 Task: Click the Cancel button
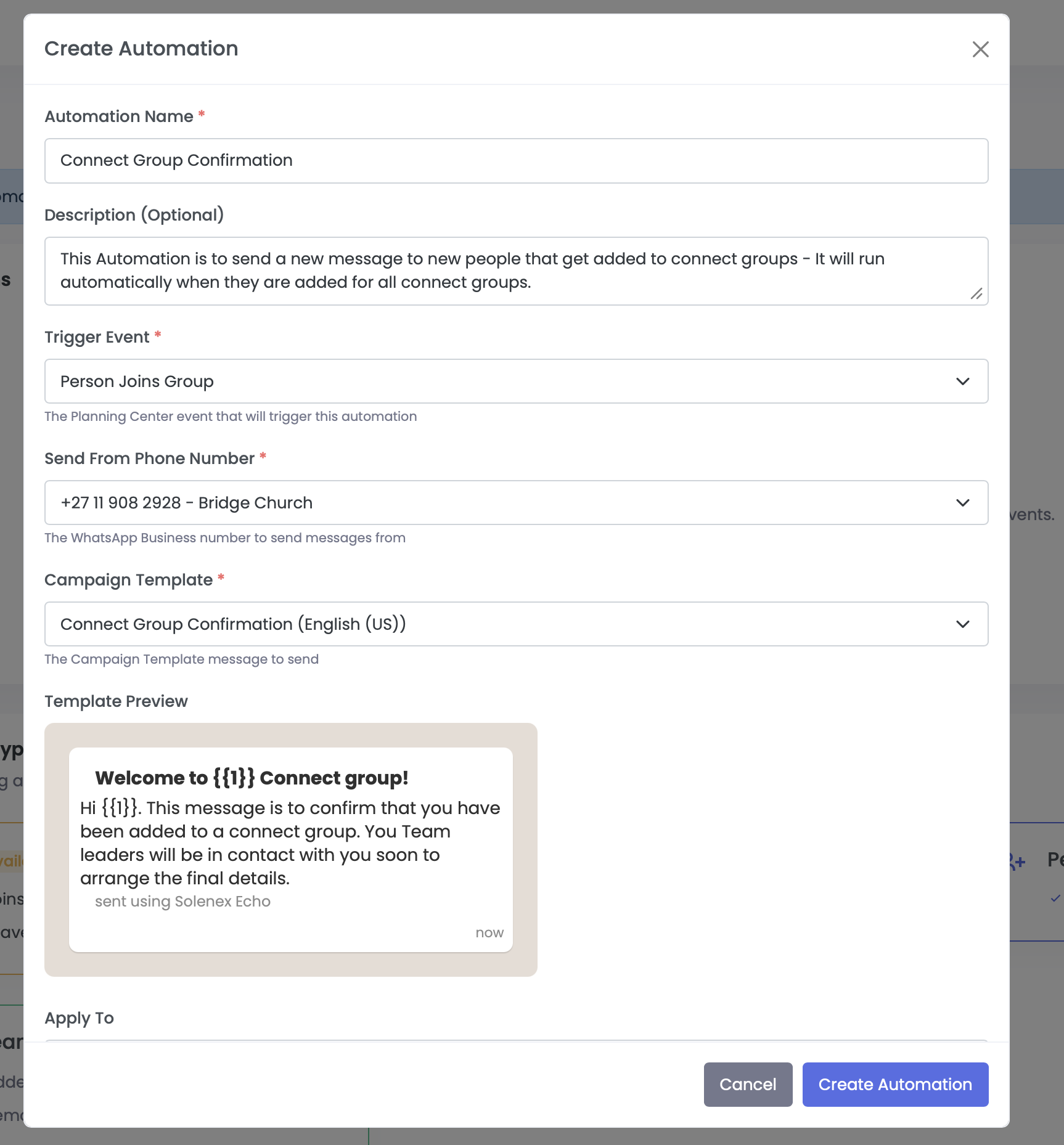pyautogui.click(x=748, y=1084)
